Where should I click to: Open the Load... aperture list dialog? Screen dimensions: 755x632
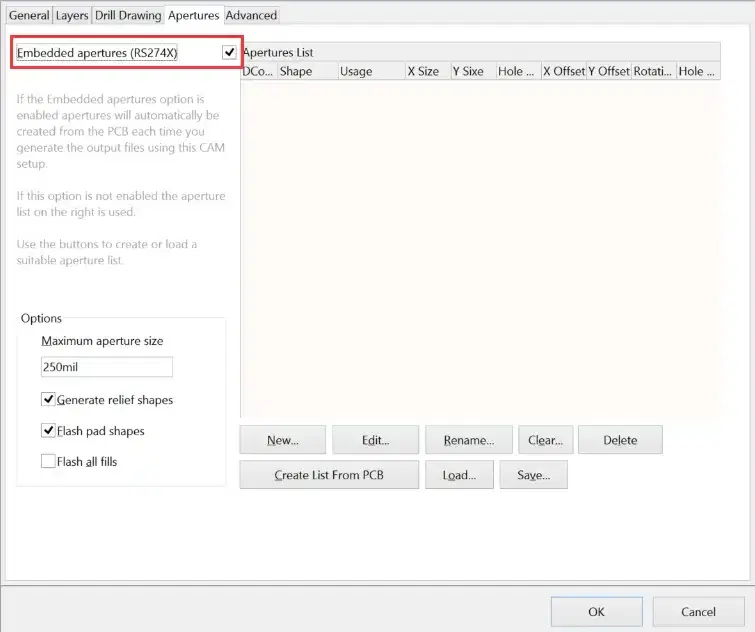(x=459, y=475)
